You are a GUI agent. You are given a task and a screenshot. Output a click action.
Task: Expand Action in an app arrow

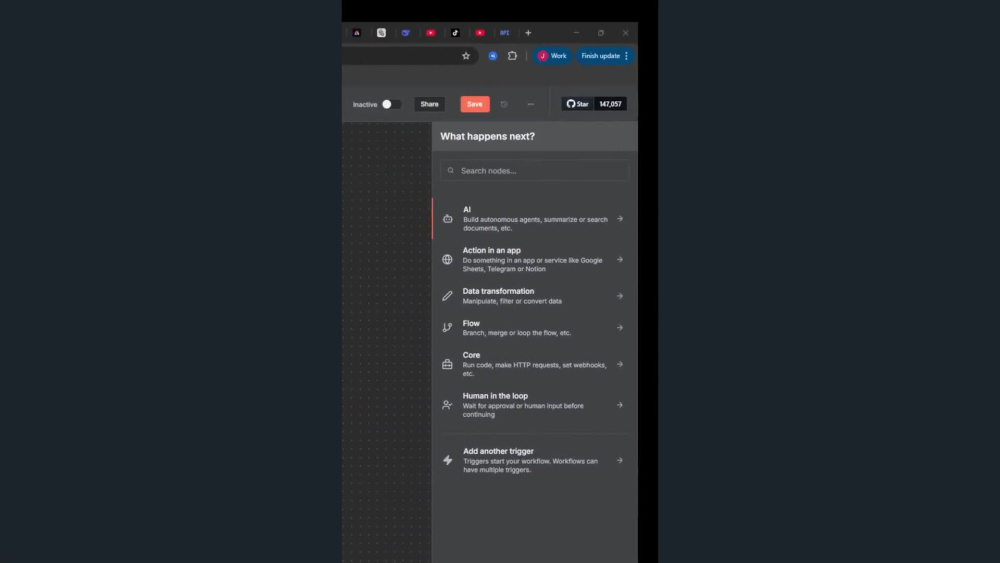[x=620, y=260]
